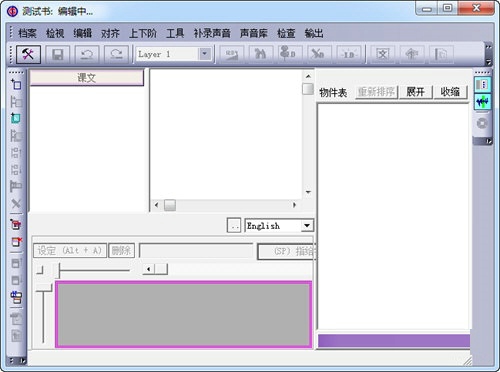This screenshot has height=372, width=500.
Task: Click the redo arrow toolbar icon
Action: [x=116, y=54]
